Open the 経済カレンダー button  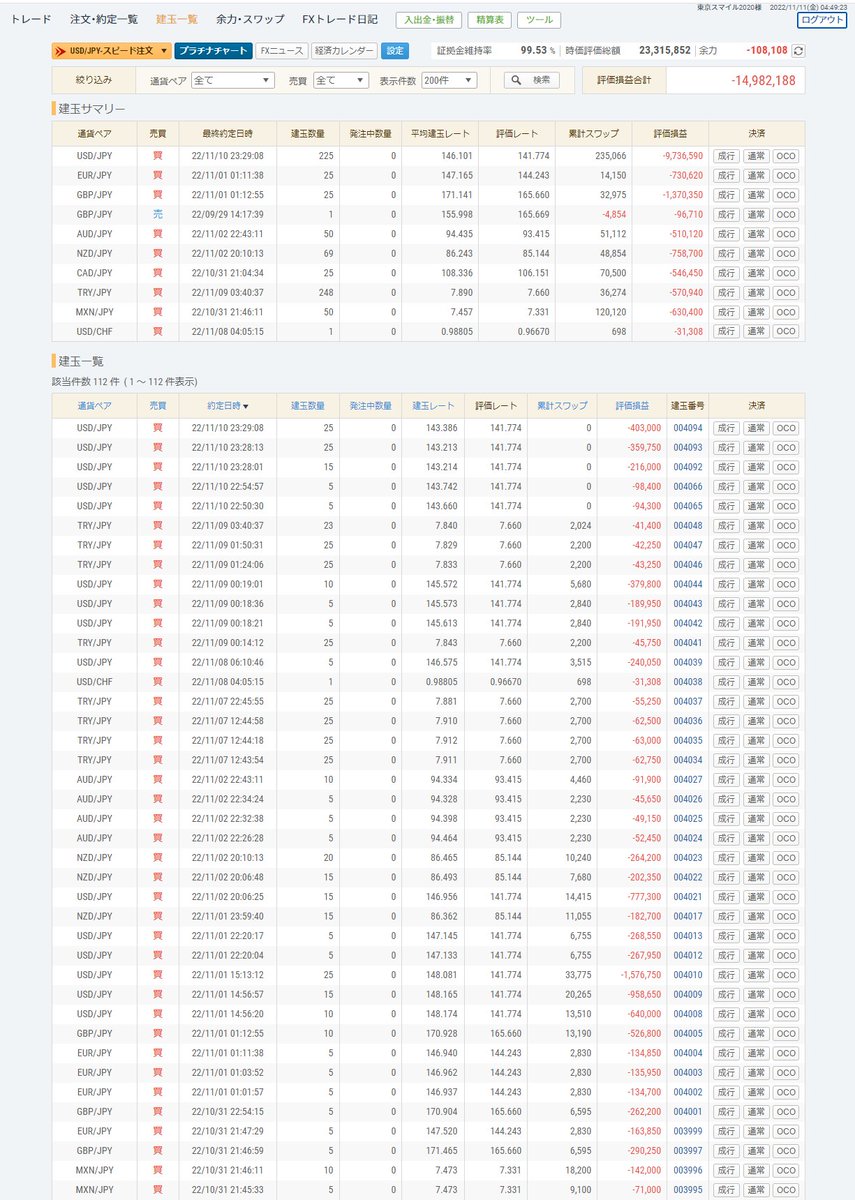point(343,50)
